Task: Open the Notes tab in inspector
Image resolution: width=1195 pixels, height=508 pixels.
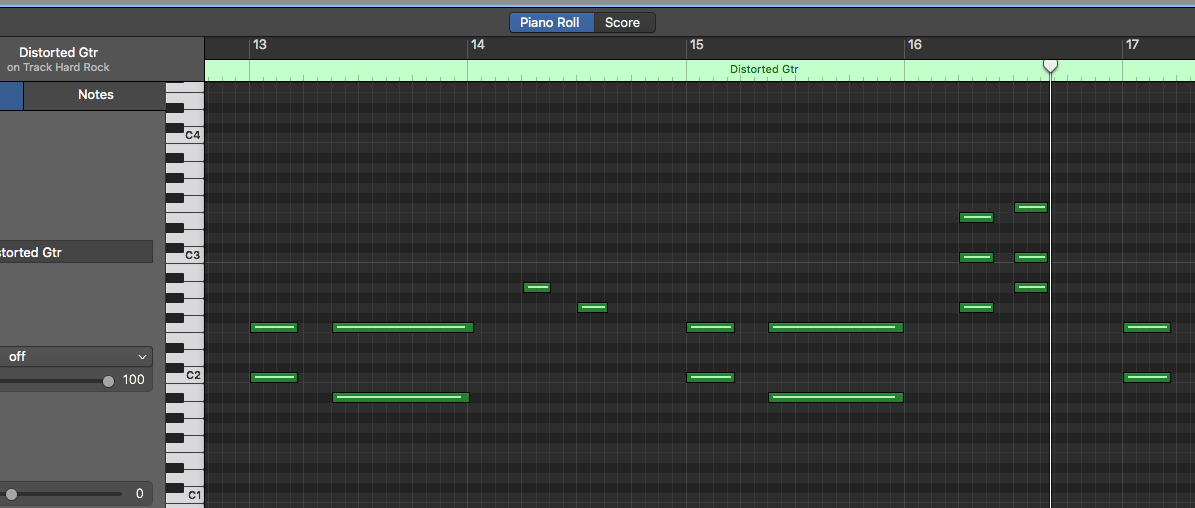Action: pos(96,95)
